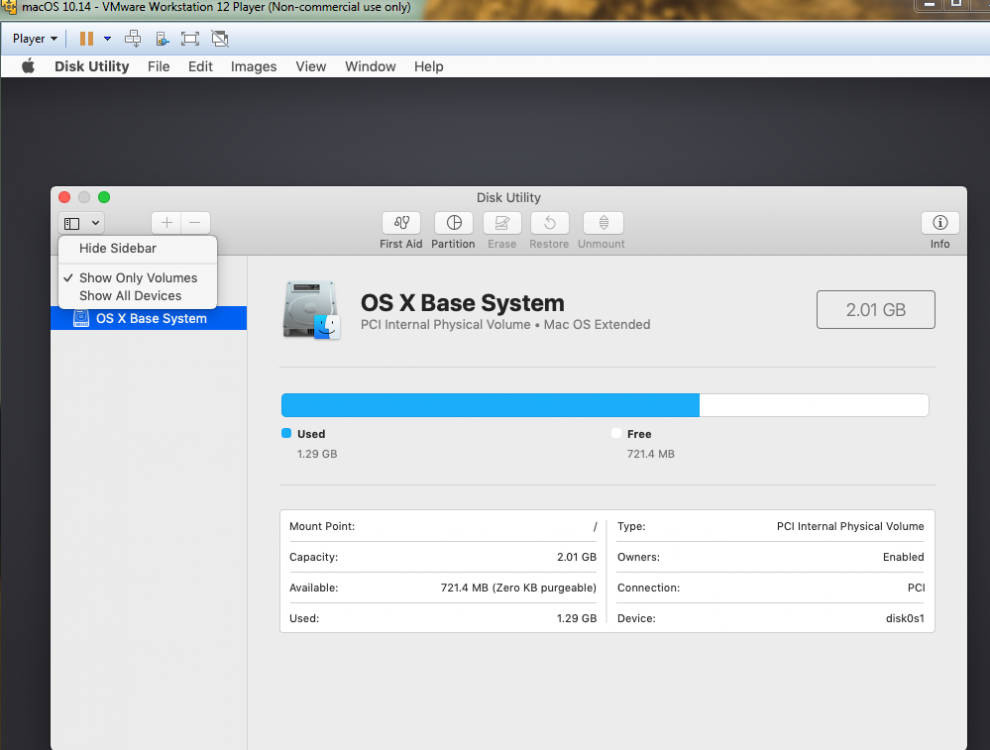Click the Erase toolbar icon
Image resolution: width=990 pixels, height=750 pixels.
(x=502, y=223)
